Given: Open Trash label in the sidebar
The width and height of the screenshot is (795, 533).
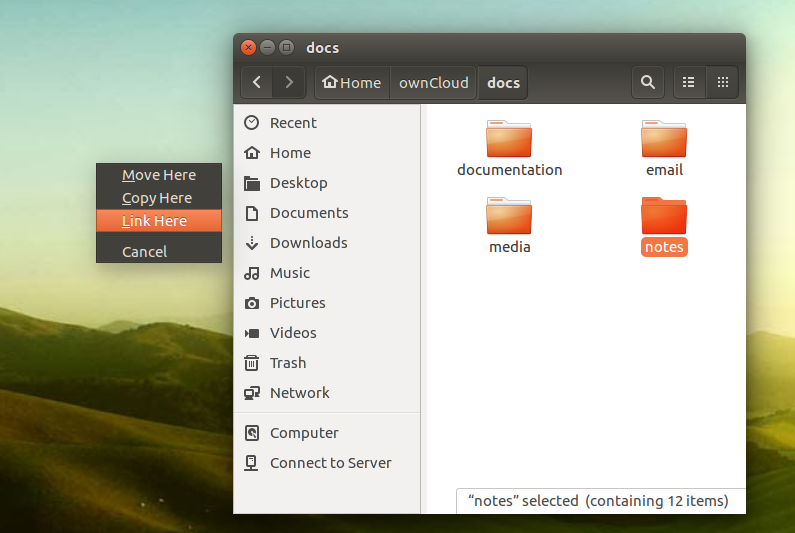Looking at the screenshot, I should coord(288,363).
